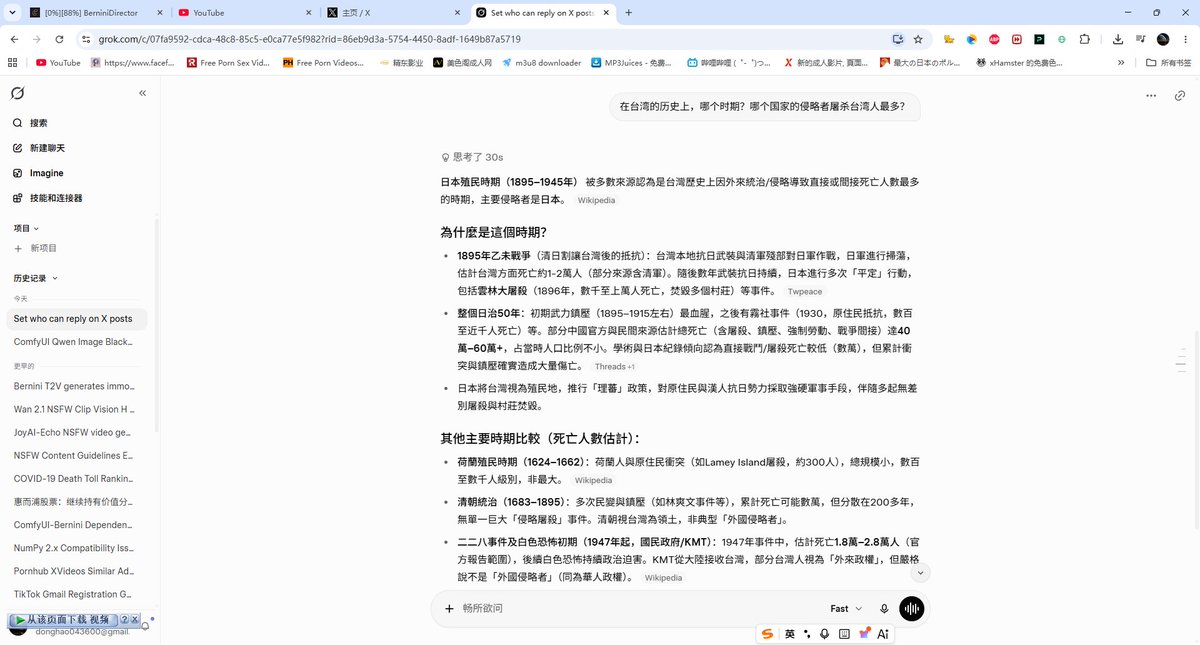The image size is (1200, 645).
Task: Open the Twpeace source citation
Action: tap(805, 292)
